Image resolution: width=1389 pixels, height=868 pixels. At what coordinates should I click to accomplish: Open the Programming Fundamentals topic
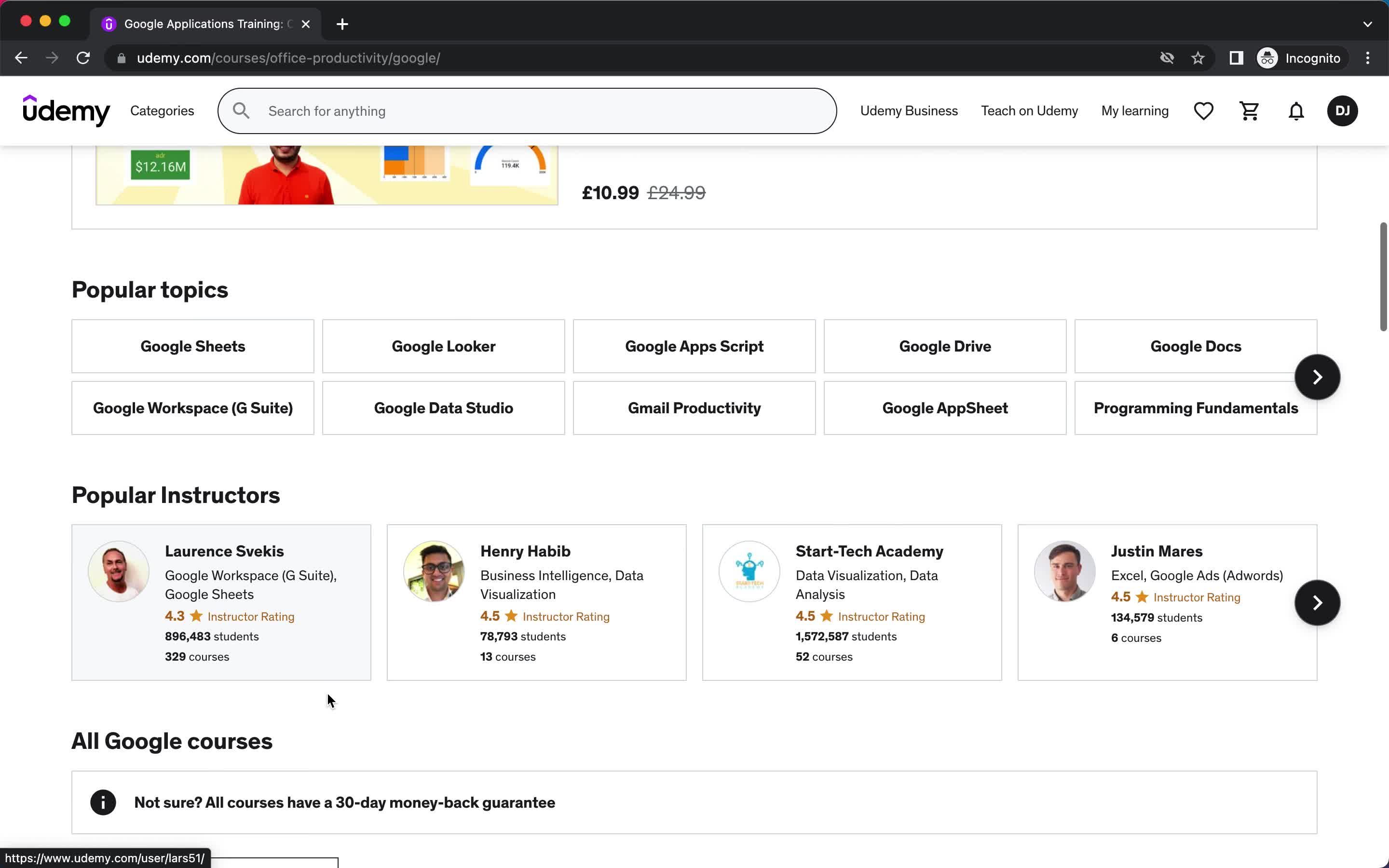[1196, 408]
